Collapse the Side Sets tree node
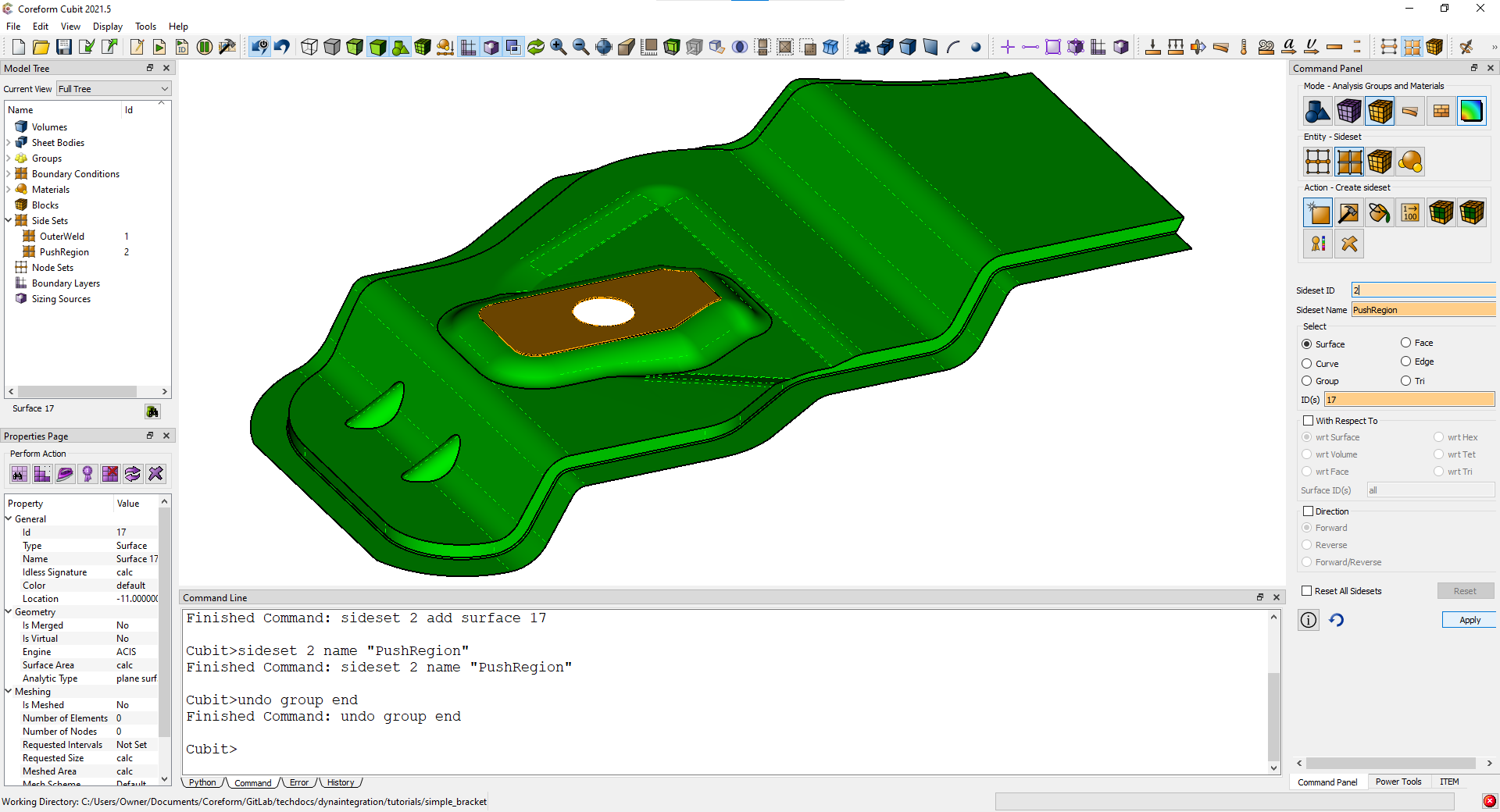This screenshot has height=812, width=1500. (x=9, y=221)
